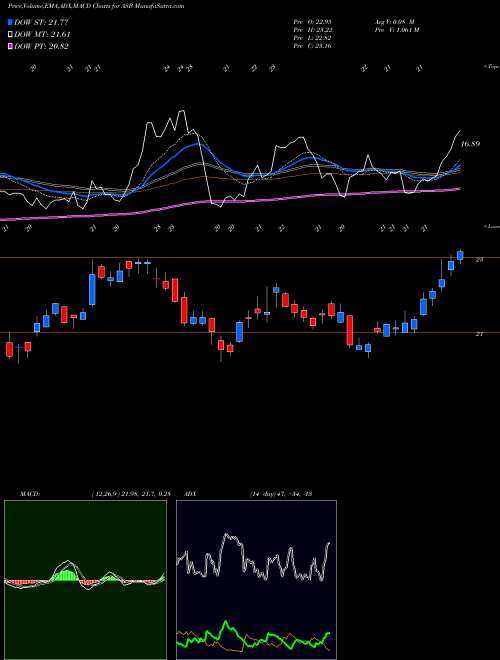Select the 'DOW ST: 21.77' legend label
Image resolution: width=500 pixels, height=660 pixels.
click(x=42, y=22)
